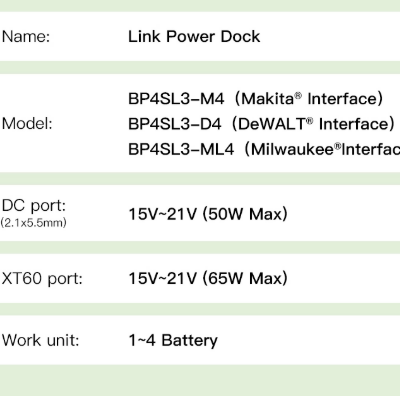This screenshot has height=396, width=400.
Task: Select the Link Power Dock text
Action: point(194,37)
